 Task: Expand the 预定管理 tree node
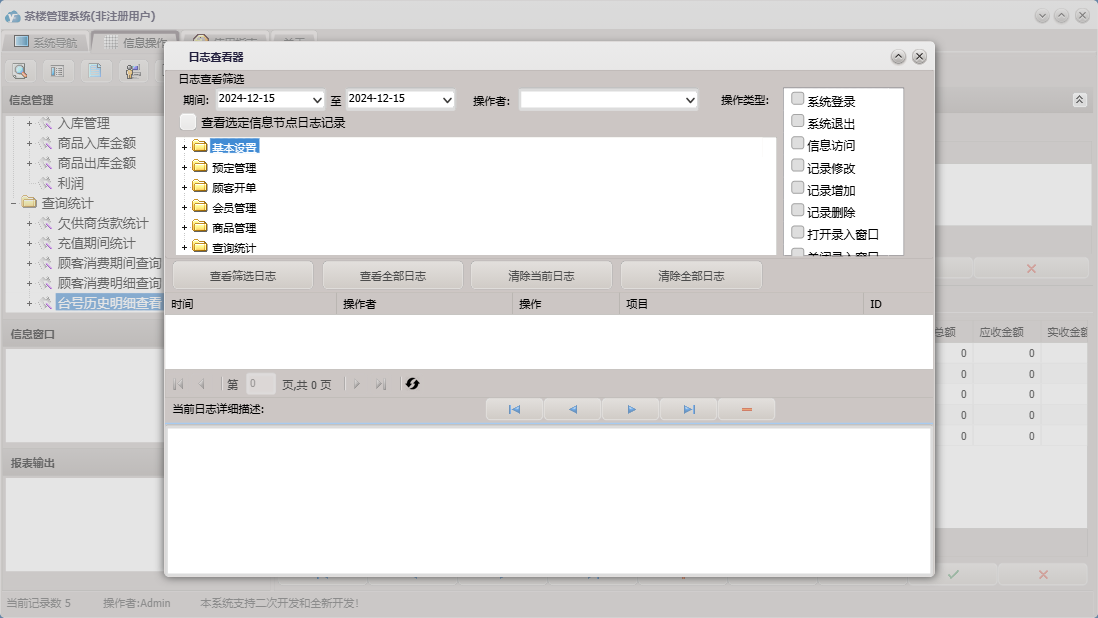[x=184, y=167]
